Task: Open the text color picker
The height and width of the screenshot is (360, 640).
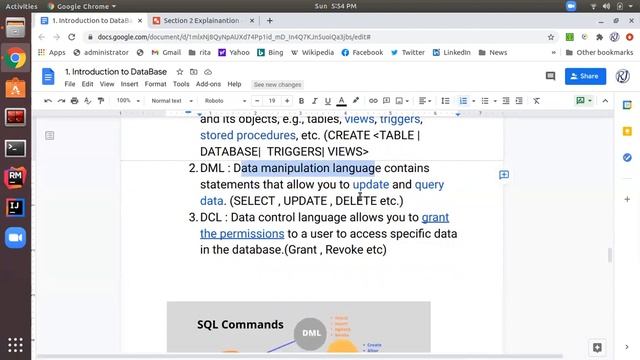Action: [342, 101]
